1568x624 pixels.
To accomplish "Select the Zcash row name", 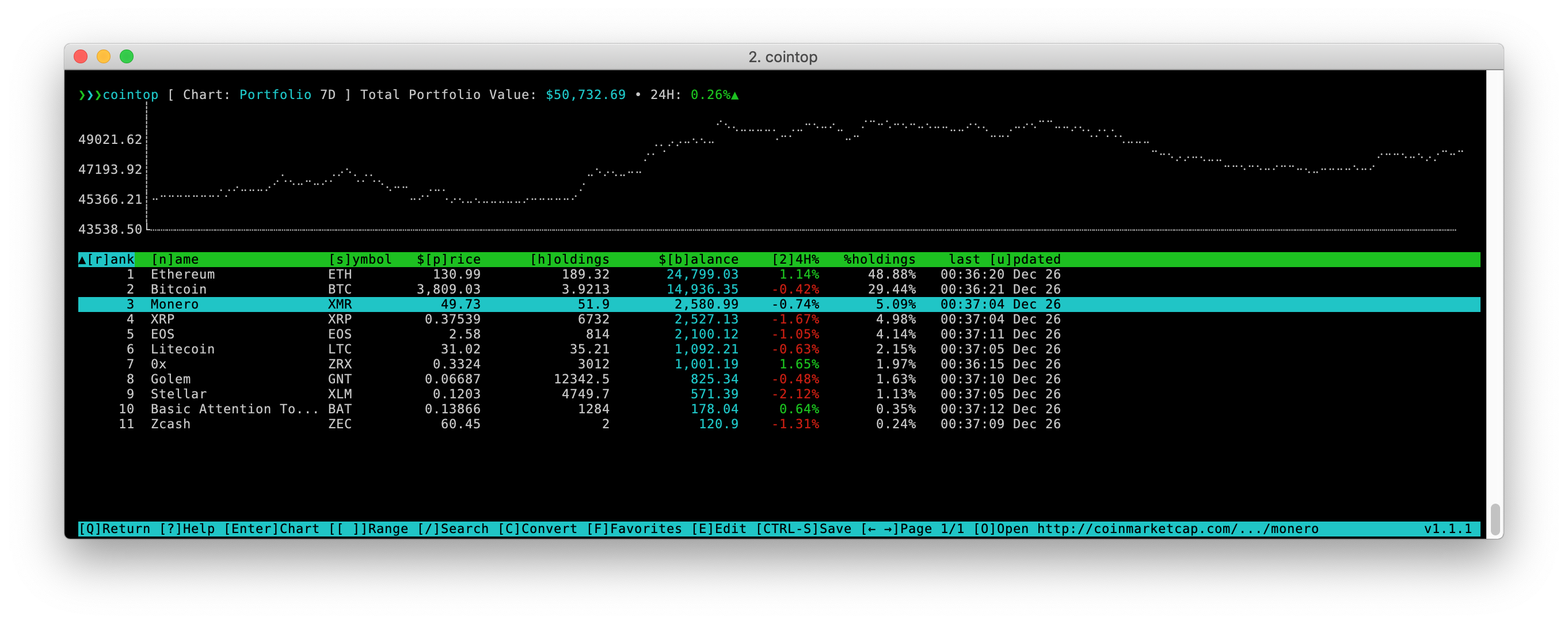I will (170, 424).
